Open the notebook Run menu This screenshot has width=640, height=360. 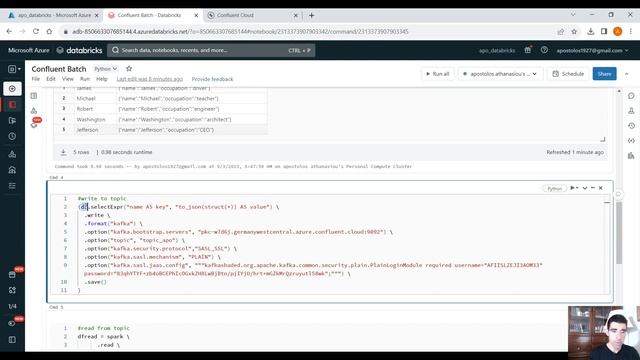(x=84, y=79)
